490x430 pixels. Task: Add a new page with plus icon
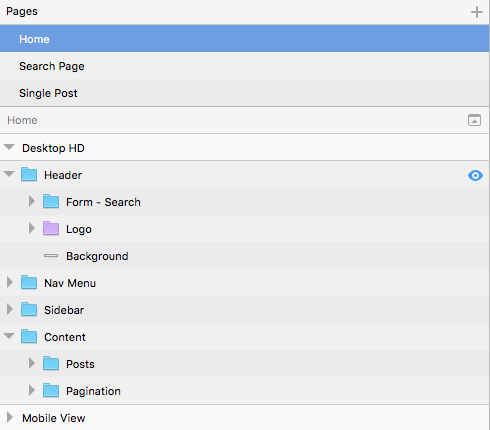coord(477,12)
